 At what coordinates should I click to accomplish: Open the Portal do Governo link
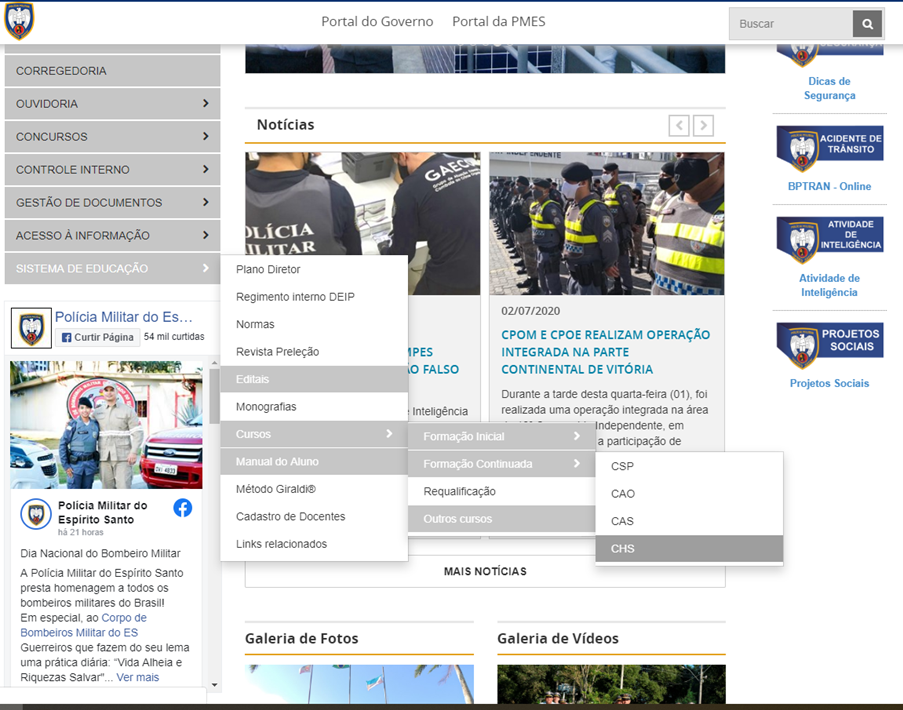click(x=377, y=22)
